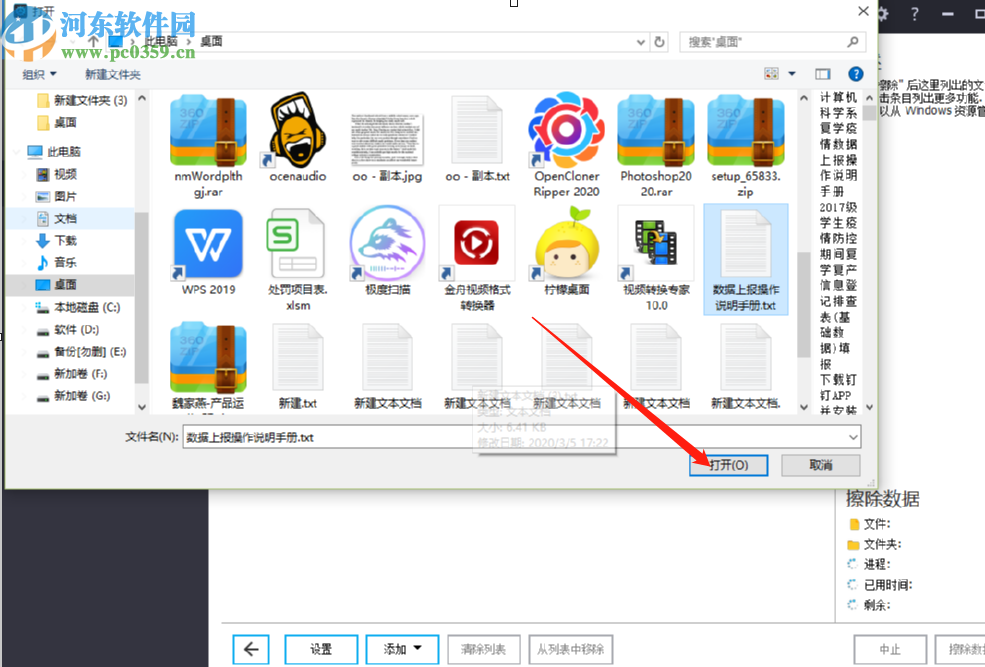Toggle the preview pane icon
Image resolution: width=985 pixels, height=667 pixels.
point(822,74)
